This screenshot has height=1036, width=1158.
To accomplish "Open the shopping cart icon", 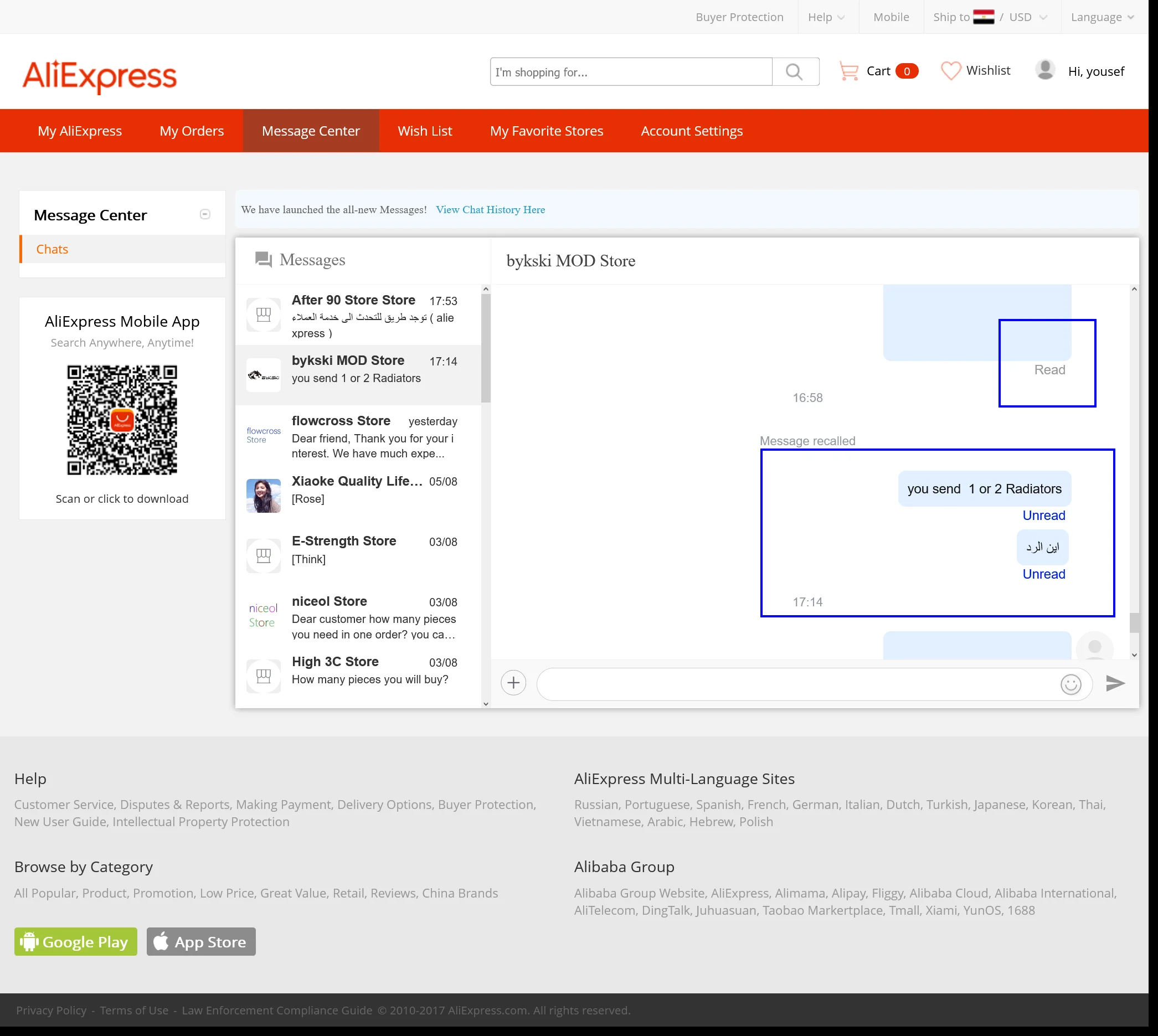I will coord(849,71).
